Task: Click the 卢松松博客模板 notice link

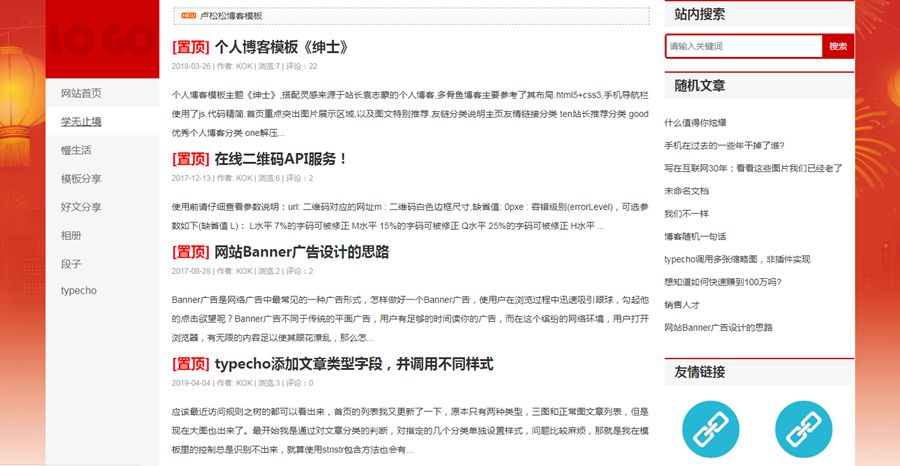Action: click(231, 16)
